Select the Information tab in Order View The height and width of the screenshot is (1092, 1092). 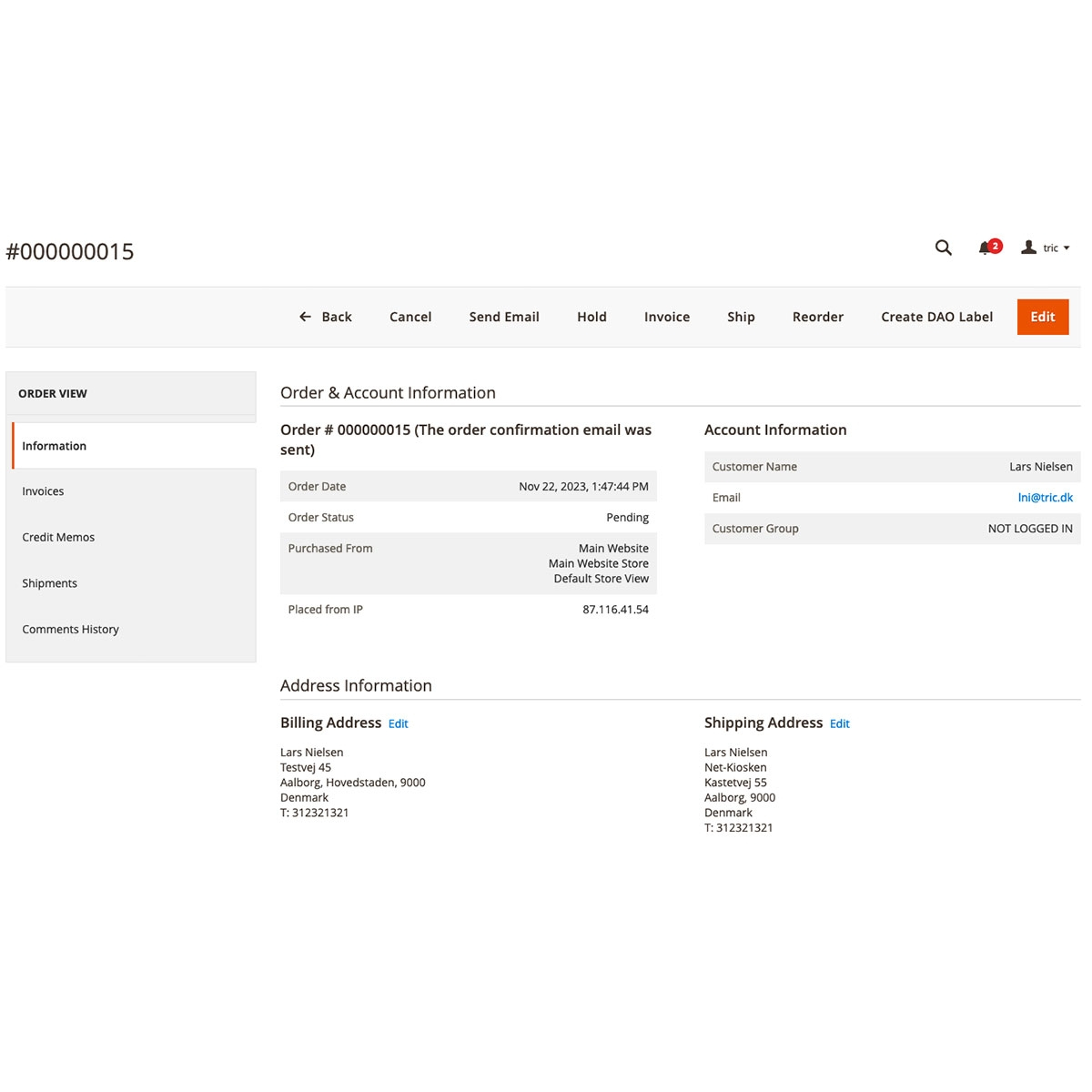coord(55,446)
